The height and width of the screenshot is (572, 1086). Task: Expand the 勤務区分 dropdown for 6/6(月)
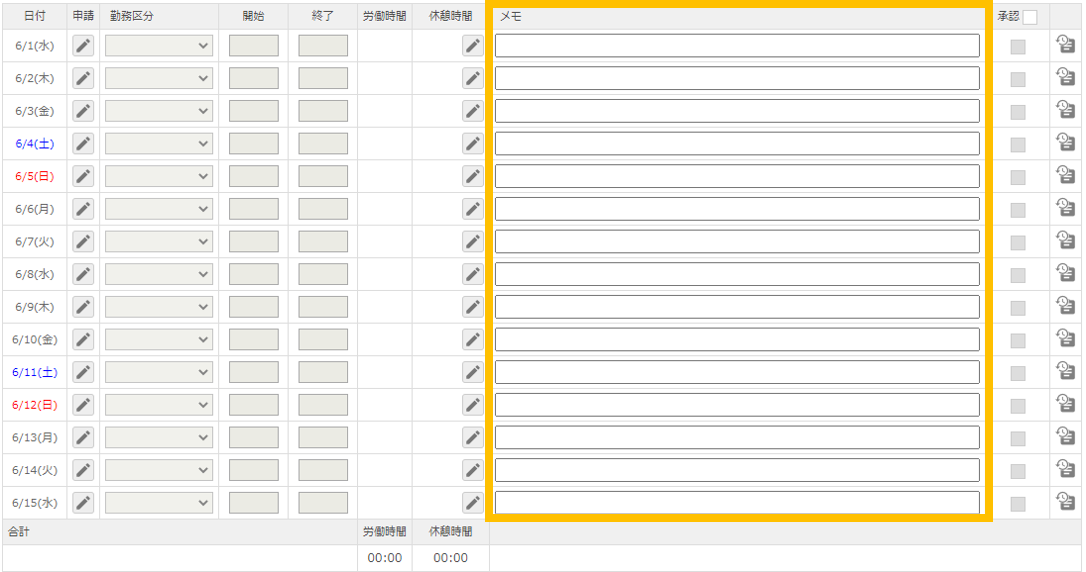159,209
